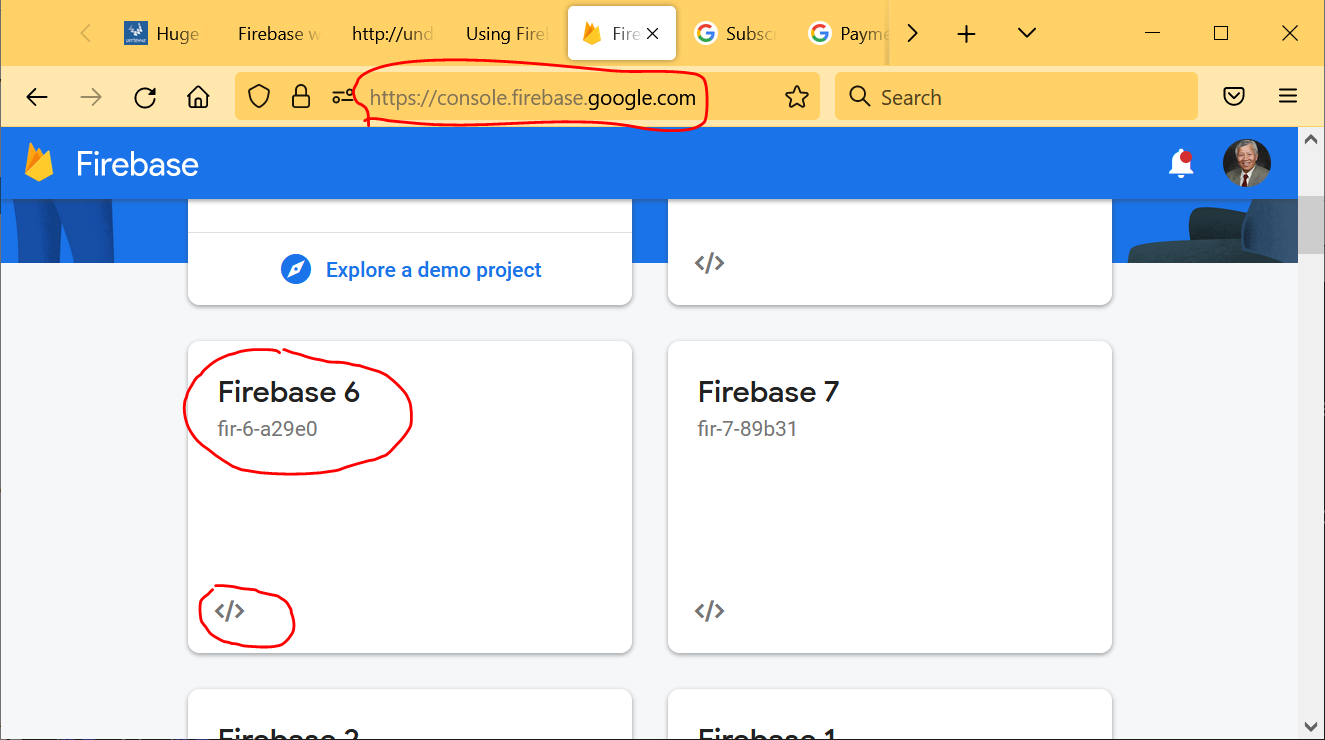Image resolution: width=1325 pixels, height=740 pixels.
Task: Switch to the Using Firebase tab
Action: tap(507, 34)
